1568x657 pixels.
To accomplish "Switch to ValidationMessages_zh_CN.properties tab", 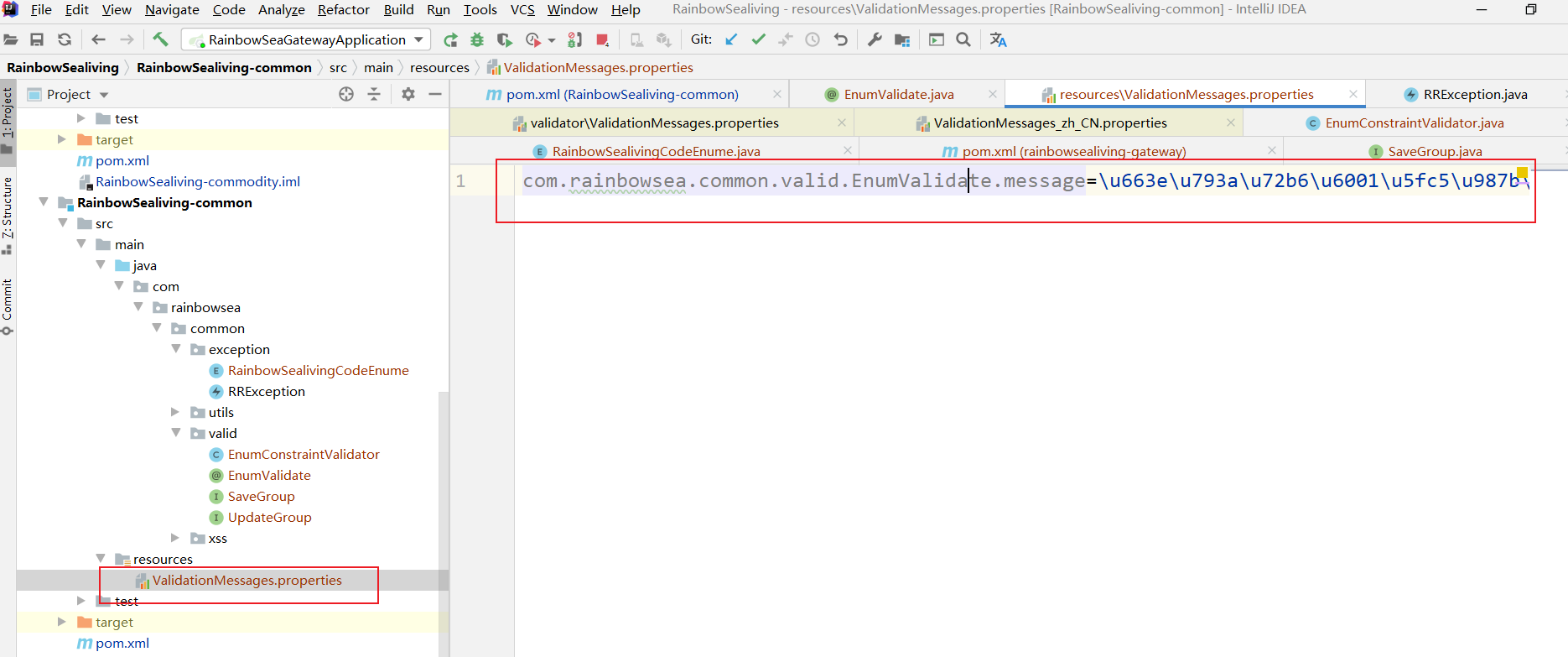I will pyautogui.click(x=1050, y=123).
